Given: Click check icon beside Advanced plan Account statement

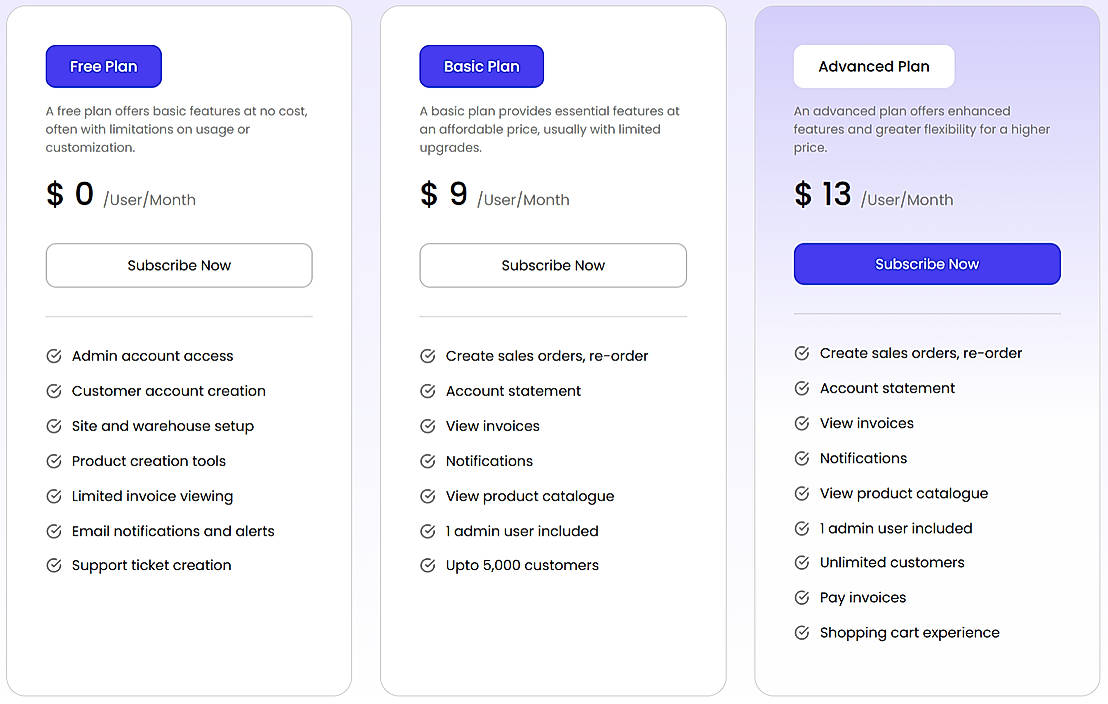Looking at the screenshot, I should point(802,388).
